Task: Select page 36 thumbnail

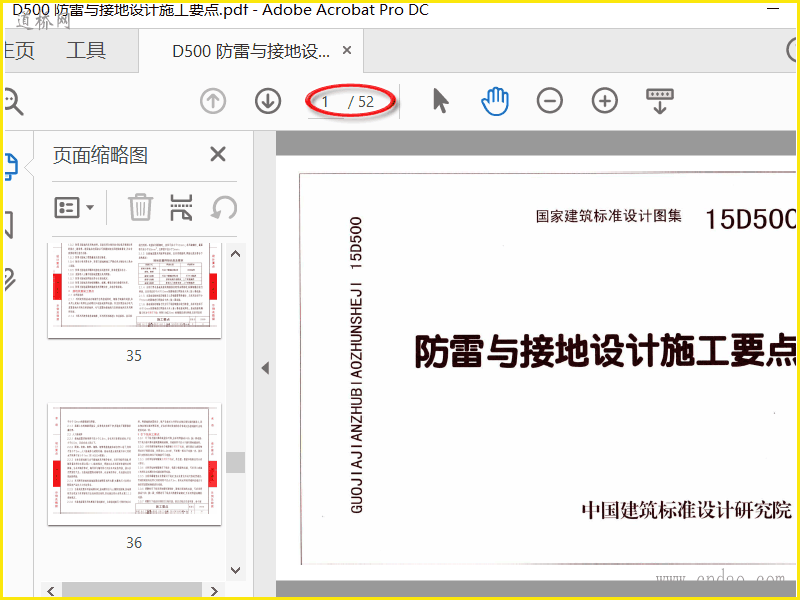Action: [134, 464]
